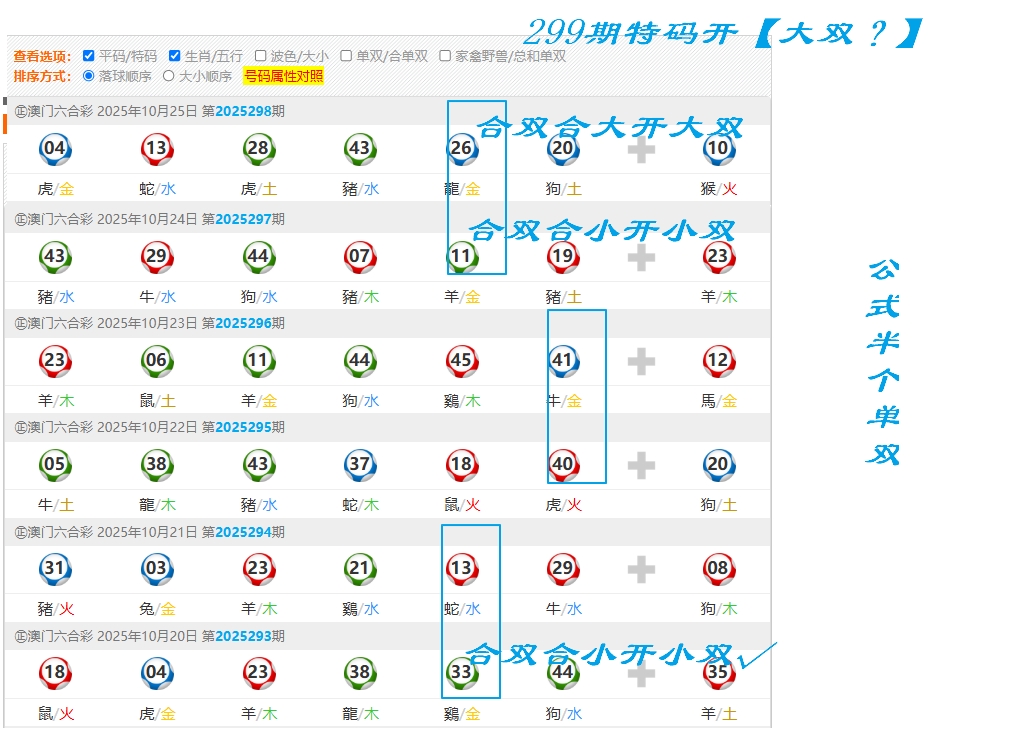Select the 大小顺序 sort option

169,76
